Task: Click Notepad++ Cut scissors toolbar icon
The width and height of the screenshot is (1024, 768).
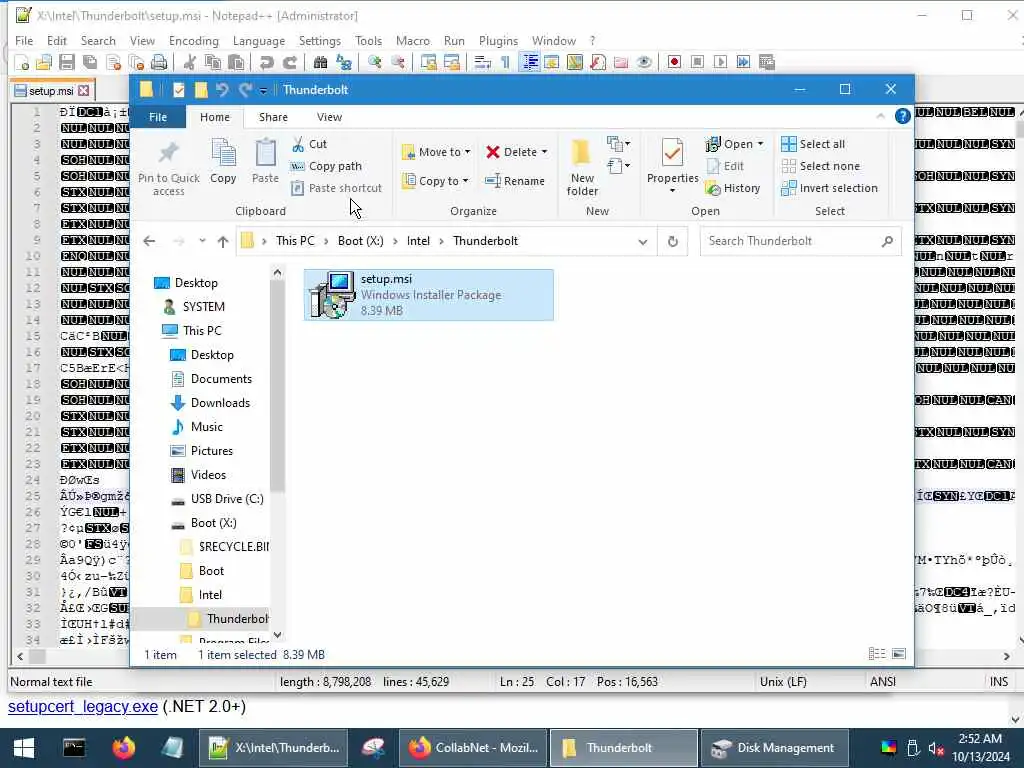Action: 190,62
